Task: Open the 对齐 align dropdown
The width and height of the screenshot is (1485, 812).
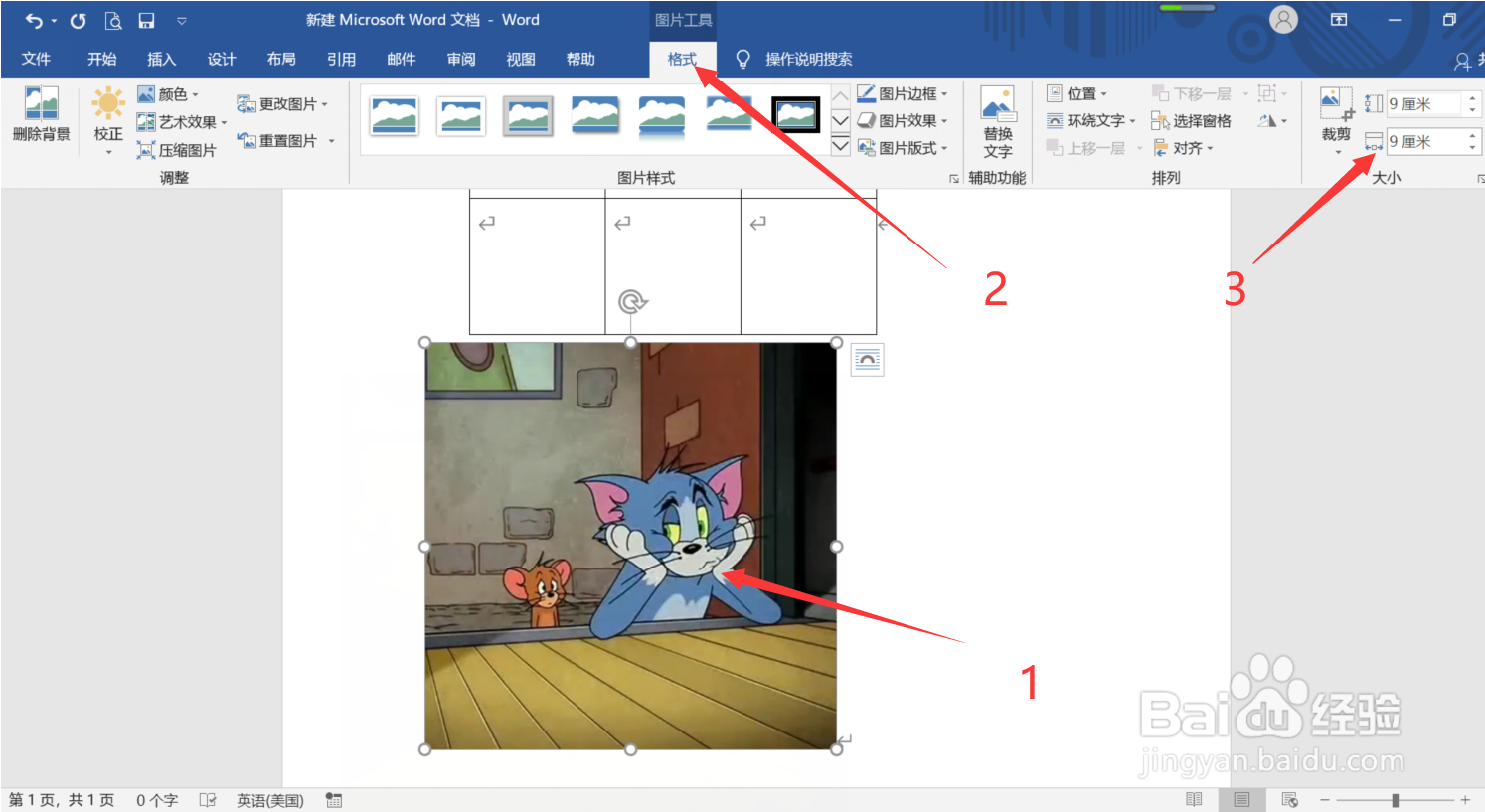Action: [x=1183, y=148]
